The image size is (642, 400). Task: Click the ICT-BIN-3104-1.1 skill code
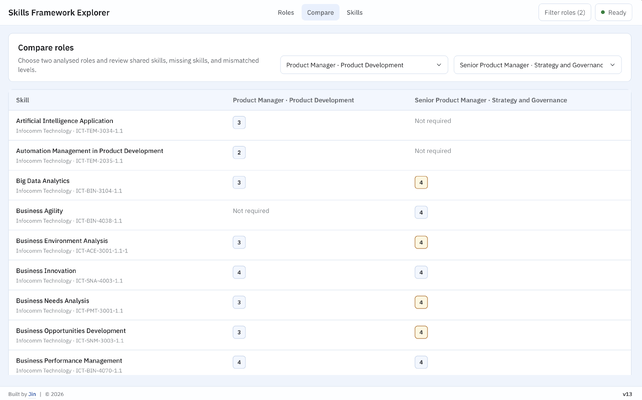pos(99,191)
